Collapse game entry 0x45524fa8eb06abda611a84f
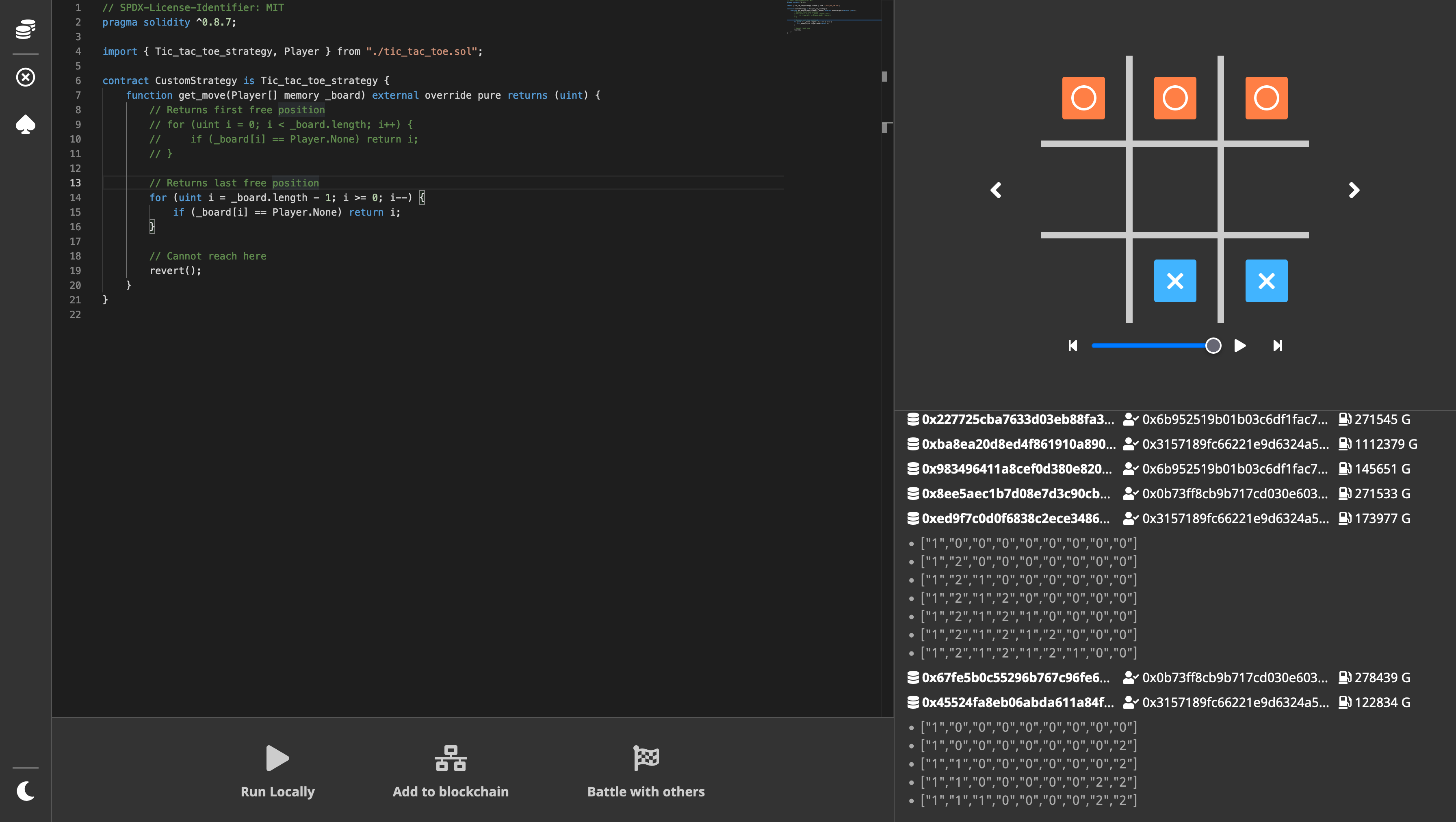1456x822 pixels. [1017, 702]
